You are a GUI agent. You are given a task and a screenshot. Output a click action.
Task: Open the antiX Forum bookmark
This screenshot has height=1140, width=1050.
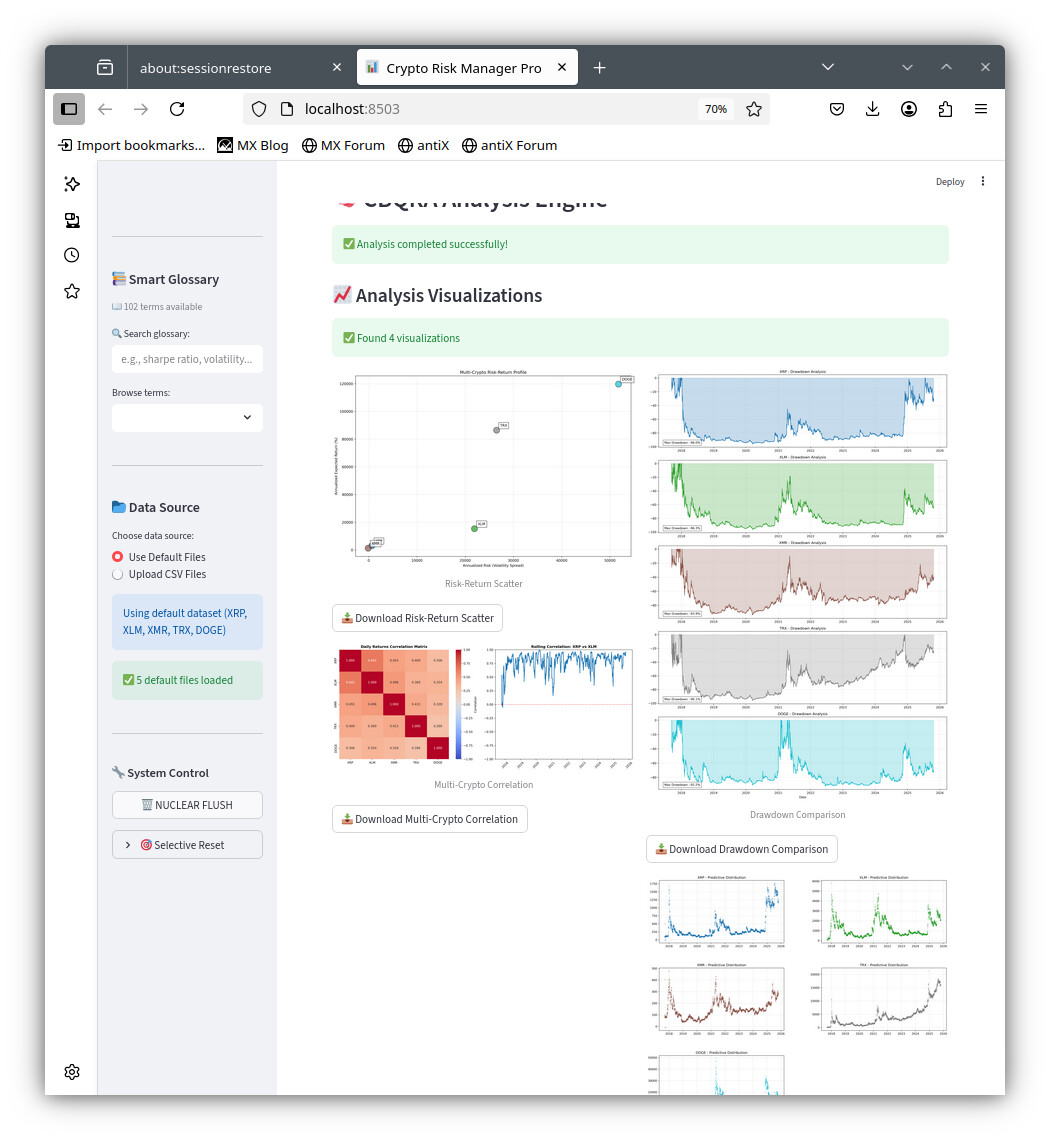(x=509, y=145)
